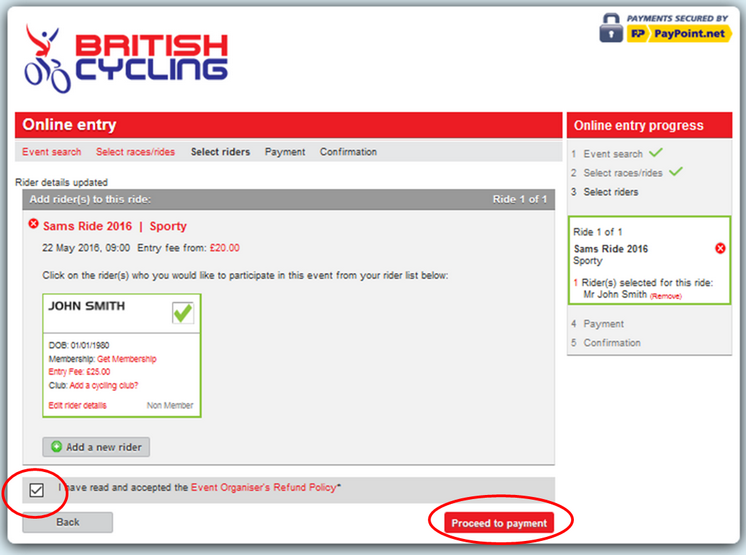
Task: Tick the refund policy acceptance checkbox
Action: [37, 490]
